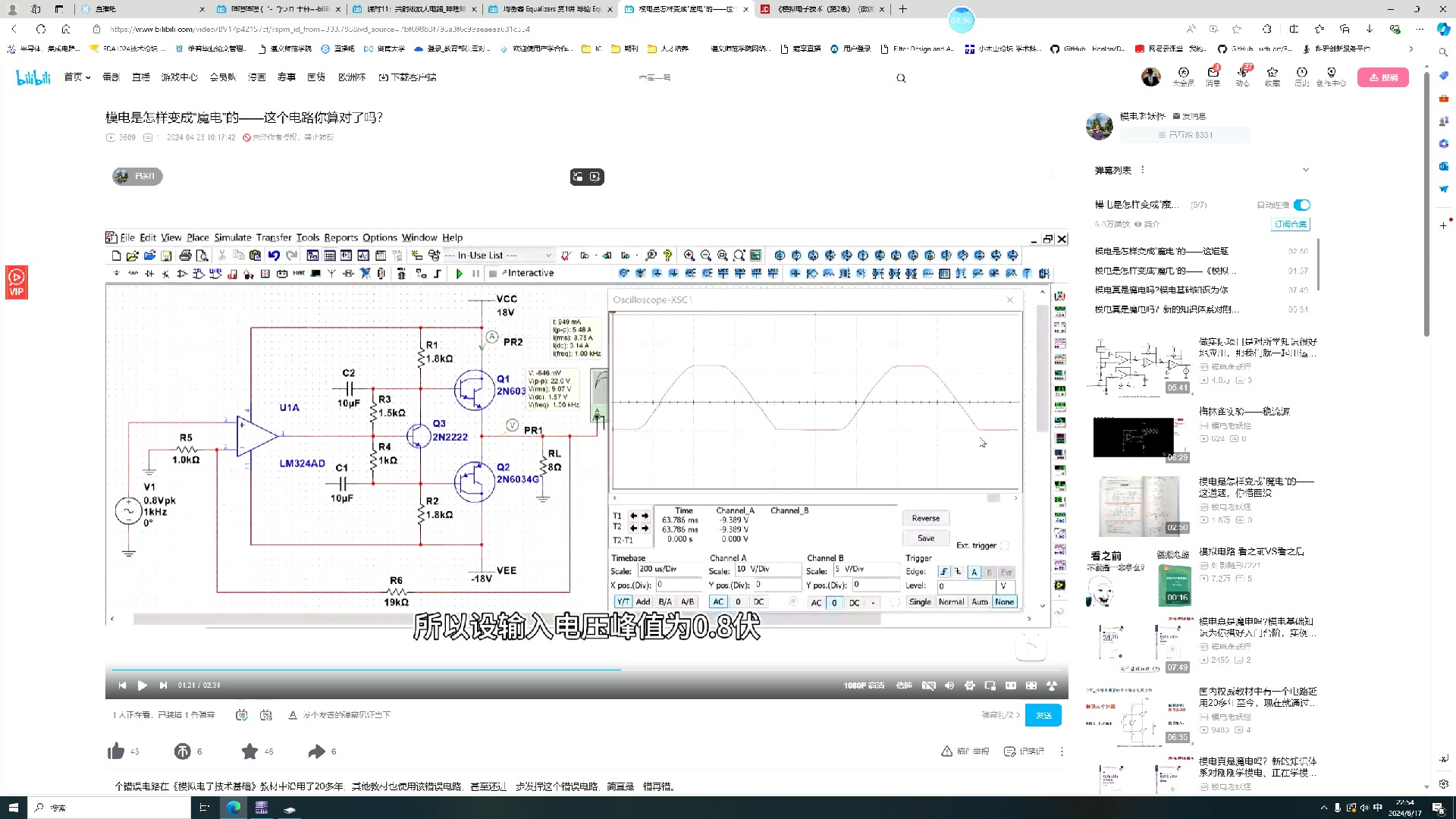Open the Tools menu in Multisim

307,237
